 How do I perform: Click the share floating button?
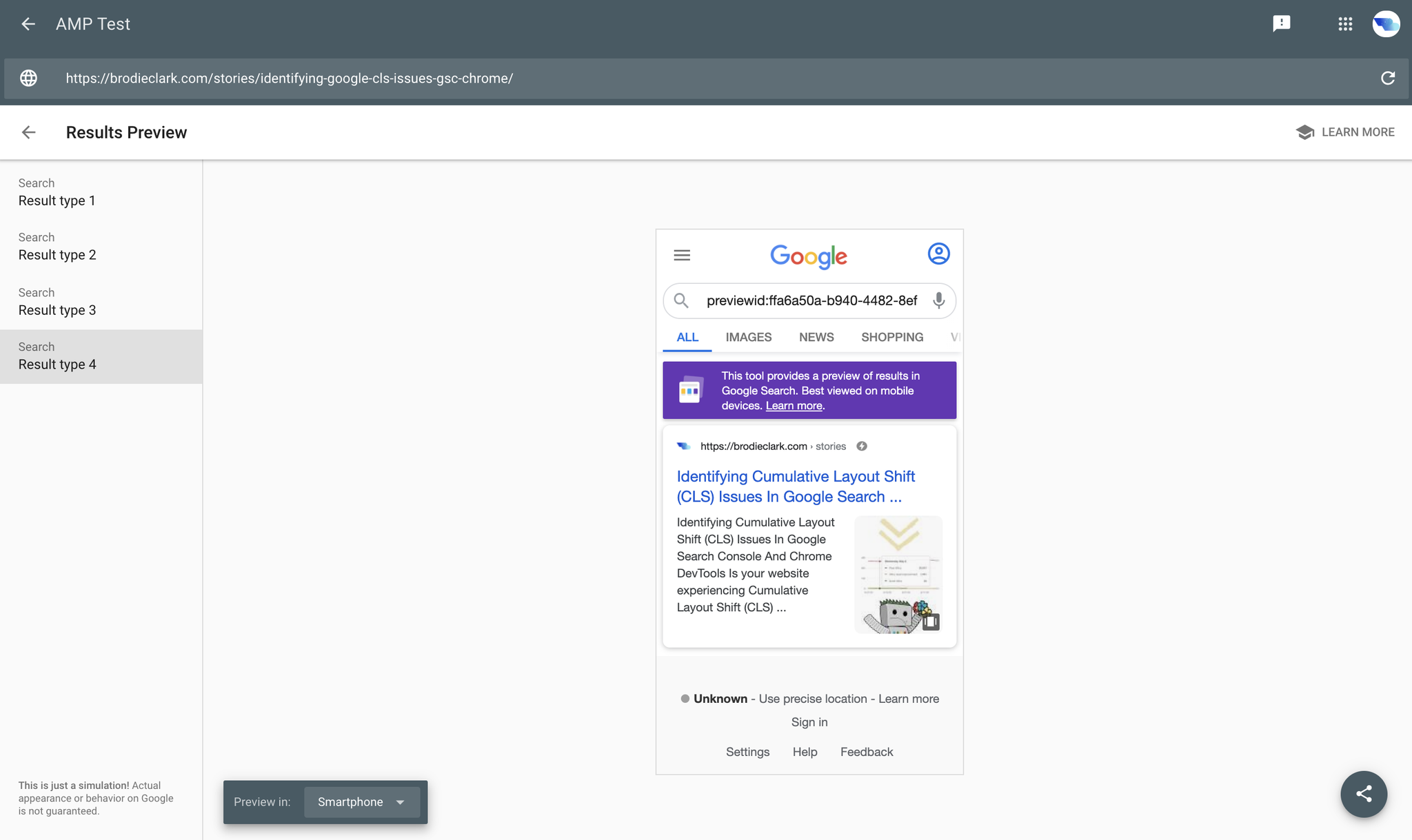pyautogui.click(x=1363, y=794)
